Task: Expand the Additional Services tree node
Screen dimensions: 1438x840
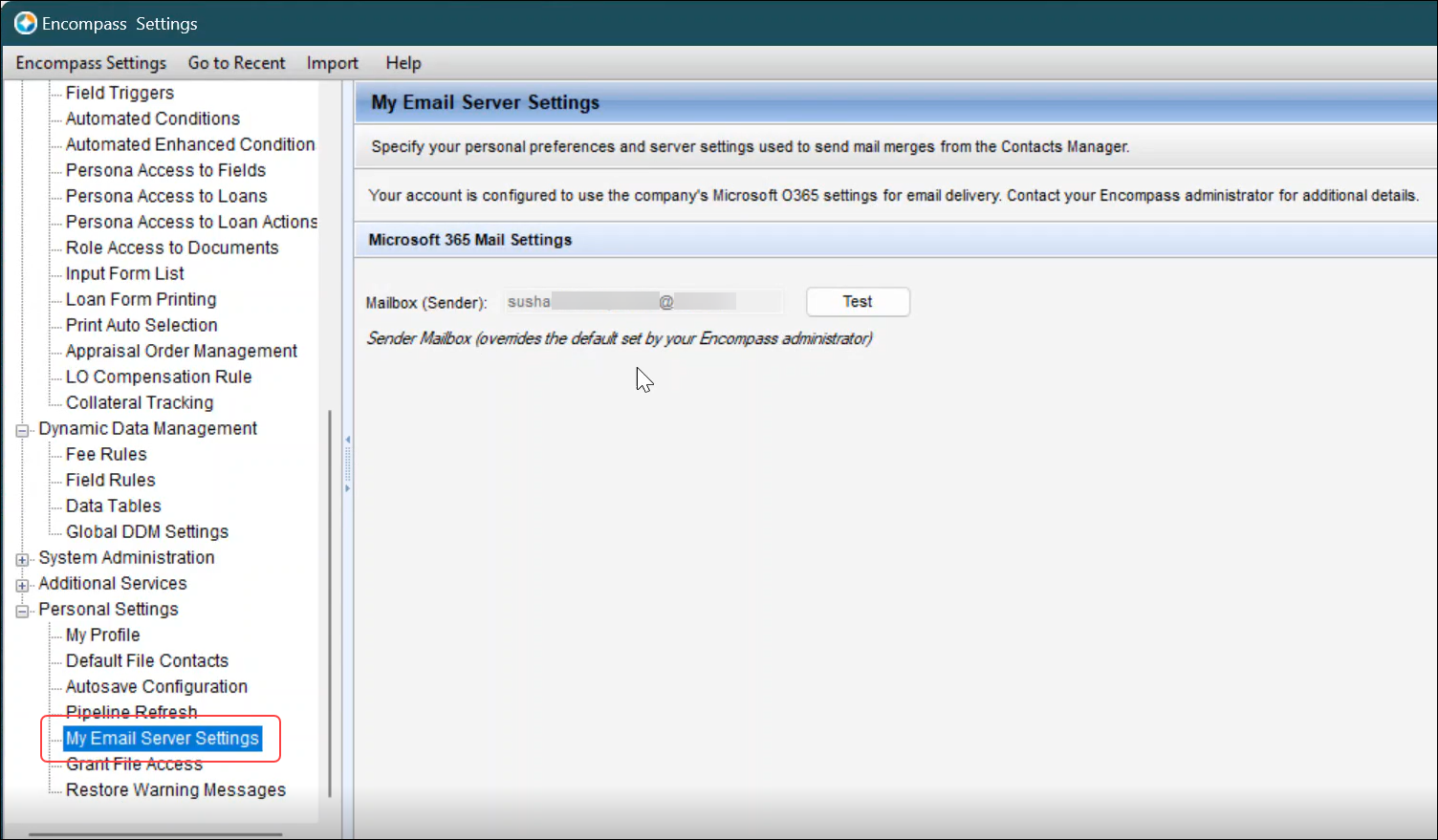Action: pyautogui.click(x=22, y=585)
